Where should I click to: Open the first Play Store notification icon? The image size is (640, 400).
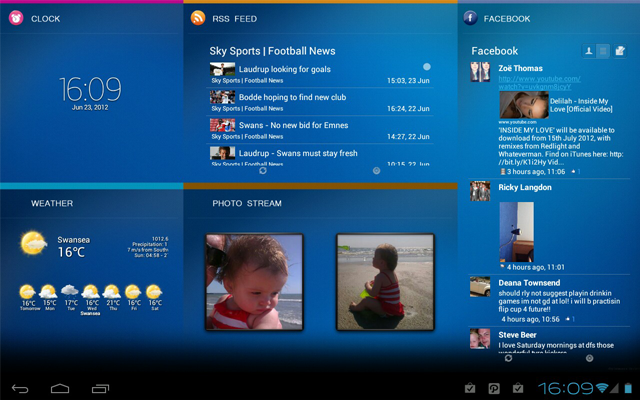click(470, 388)
